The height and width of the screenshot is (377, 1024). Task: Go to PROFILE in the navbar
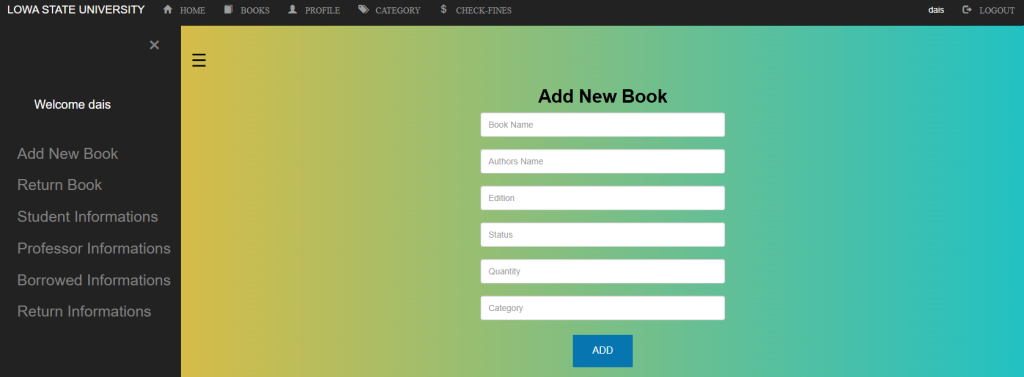click(323, 10)
